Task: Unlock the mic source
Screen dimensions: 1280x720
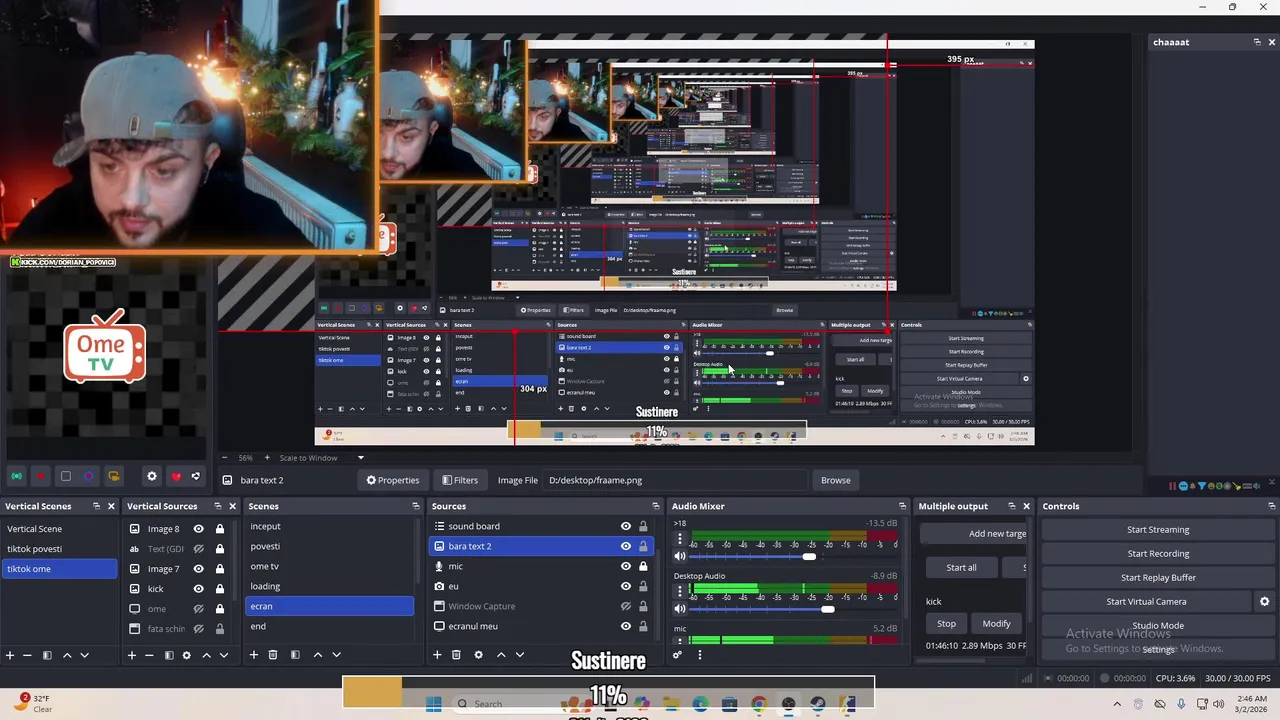Action: click(643, 566)
